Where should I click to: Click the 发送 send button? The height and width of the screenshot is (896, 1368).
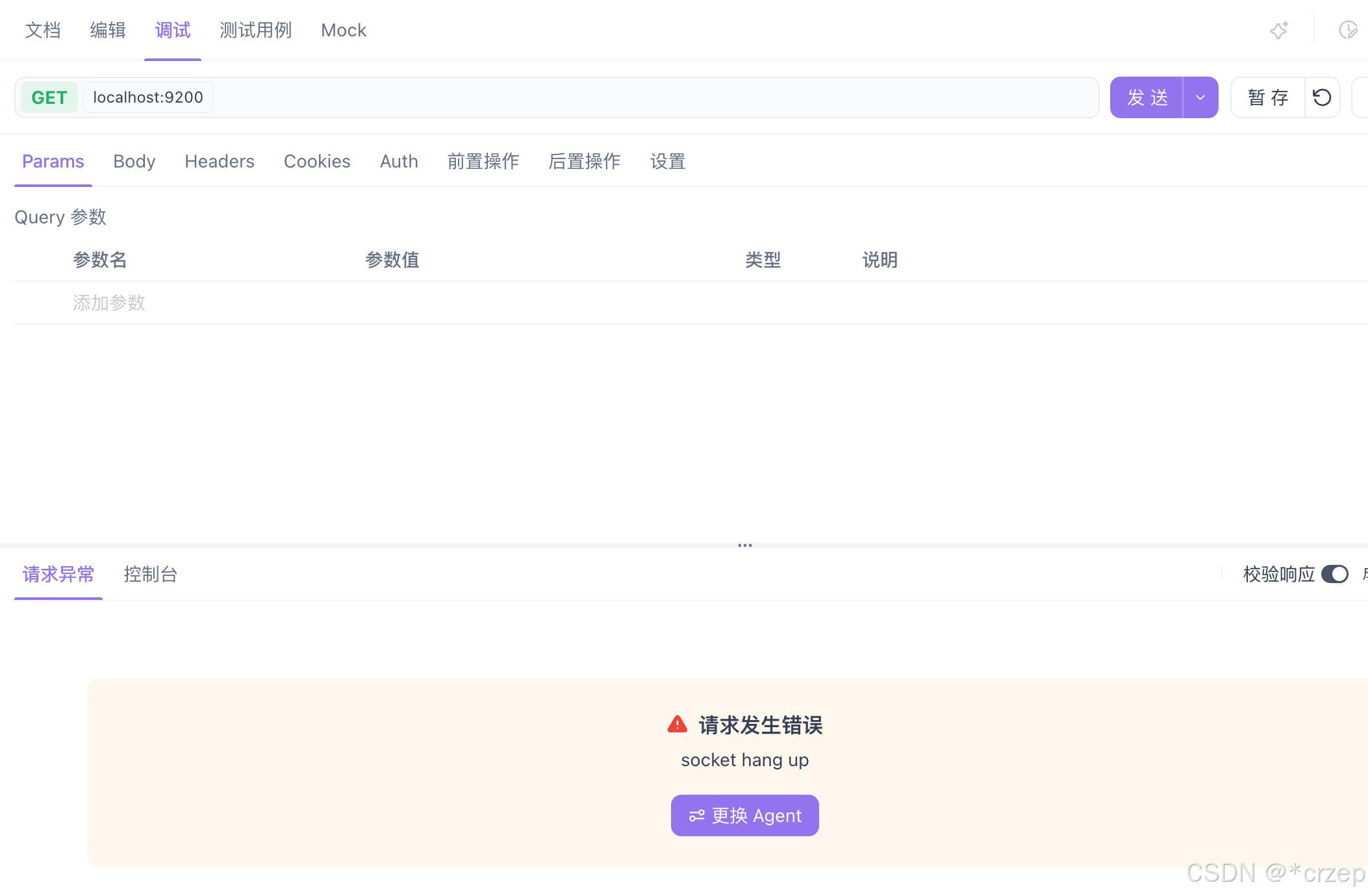click(1147, 97)
